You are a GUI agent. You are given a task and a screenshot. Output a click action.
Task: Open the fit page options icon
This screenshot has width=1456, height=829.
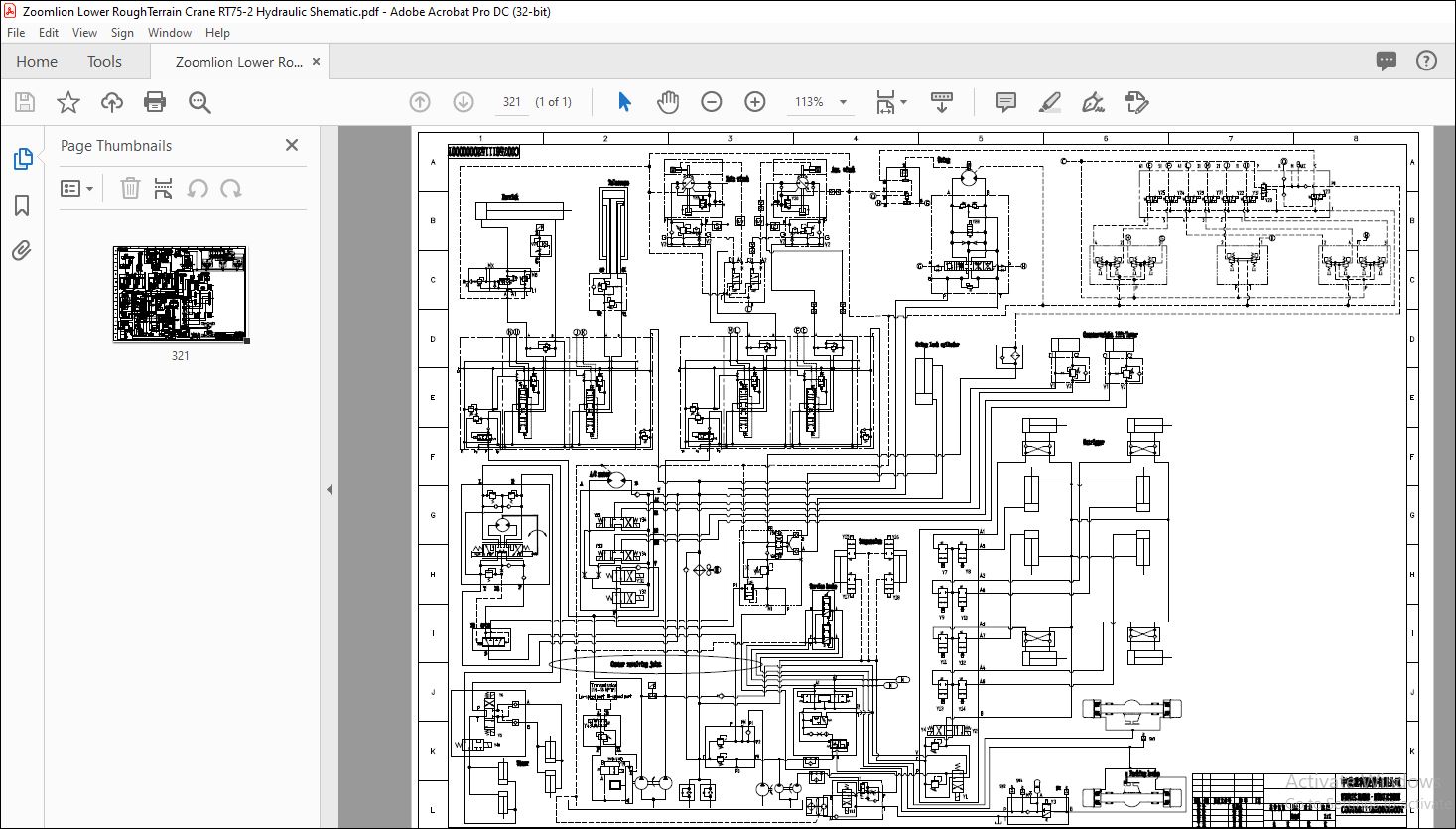click(885, 102)
